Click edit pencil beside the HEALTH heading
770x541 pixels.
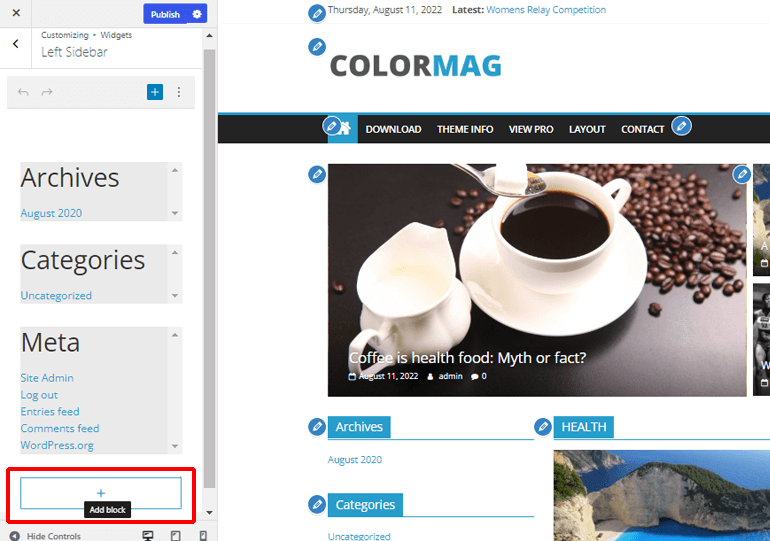[543, 427]
